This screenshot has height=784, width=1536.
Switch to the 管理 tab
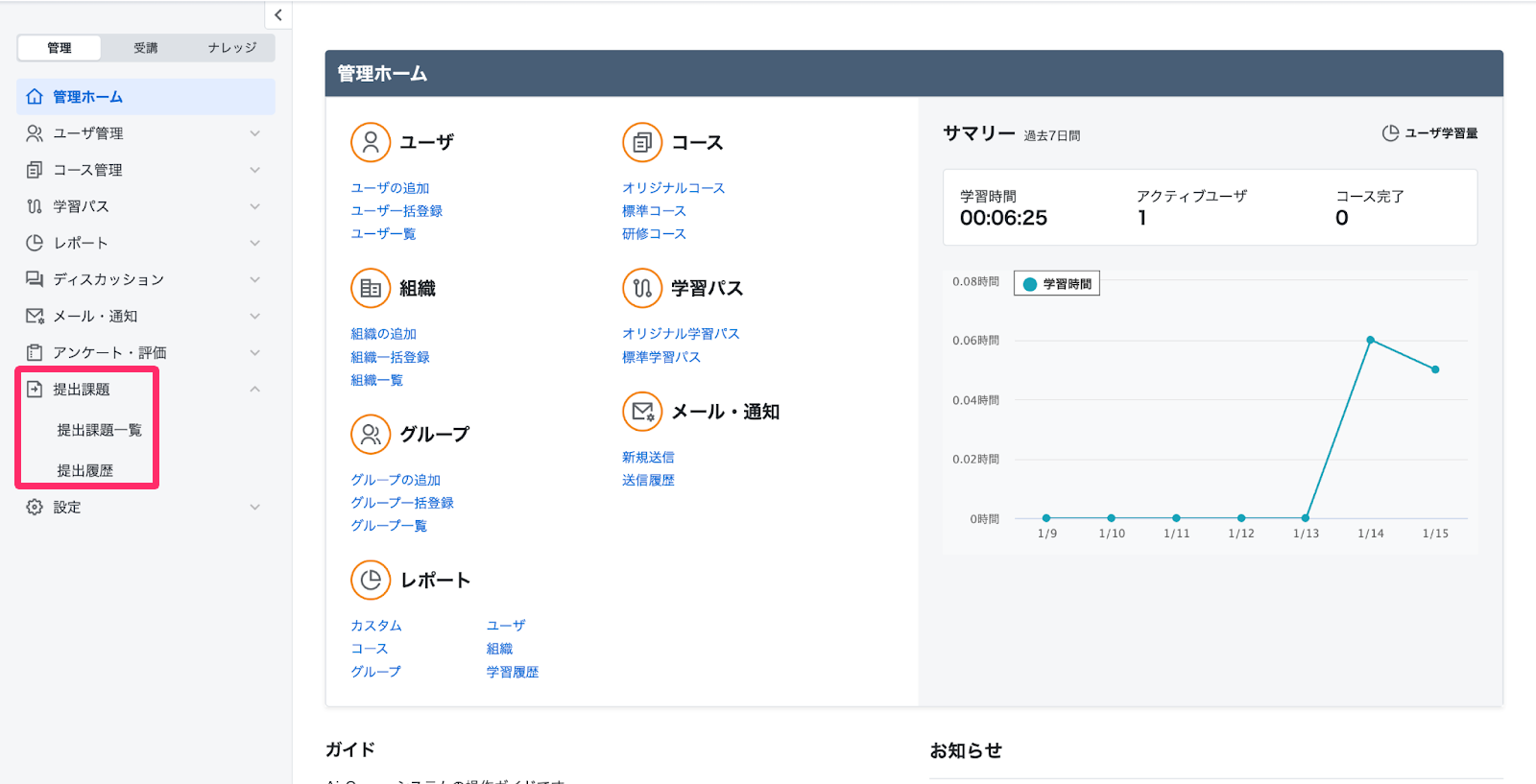click(x=60, y=48)
